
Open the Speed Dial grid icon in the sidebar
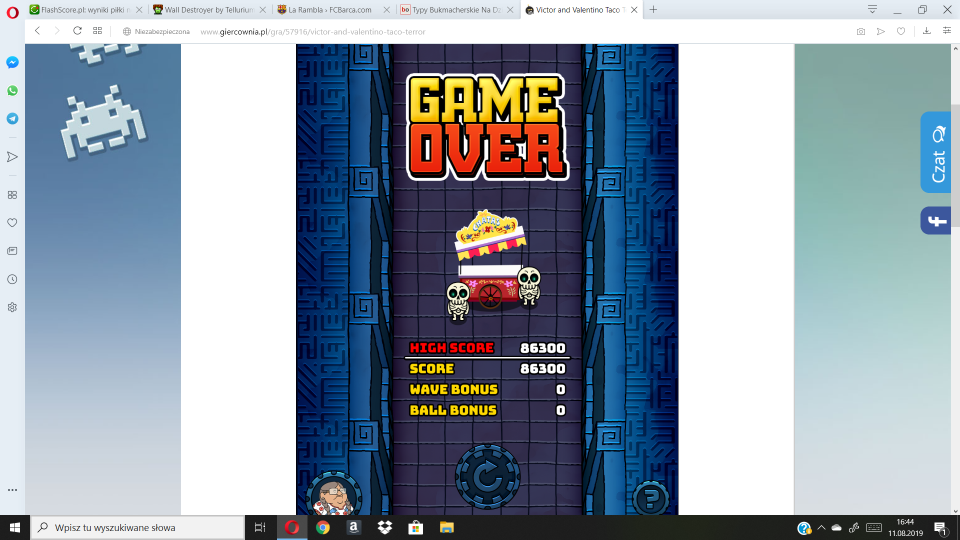(x=12, y=195)
